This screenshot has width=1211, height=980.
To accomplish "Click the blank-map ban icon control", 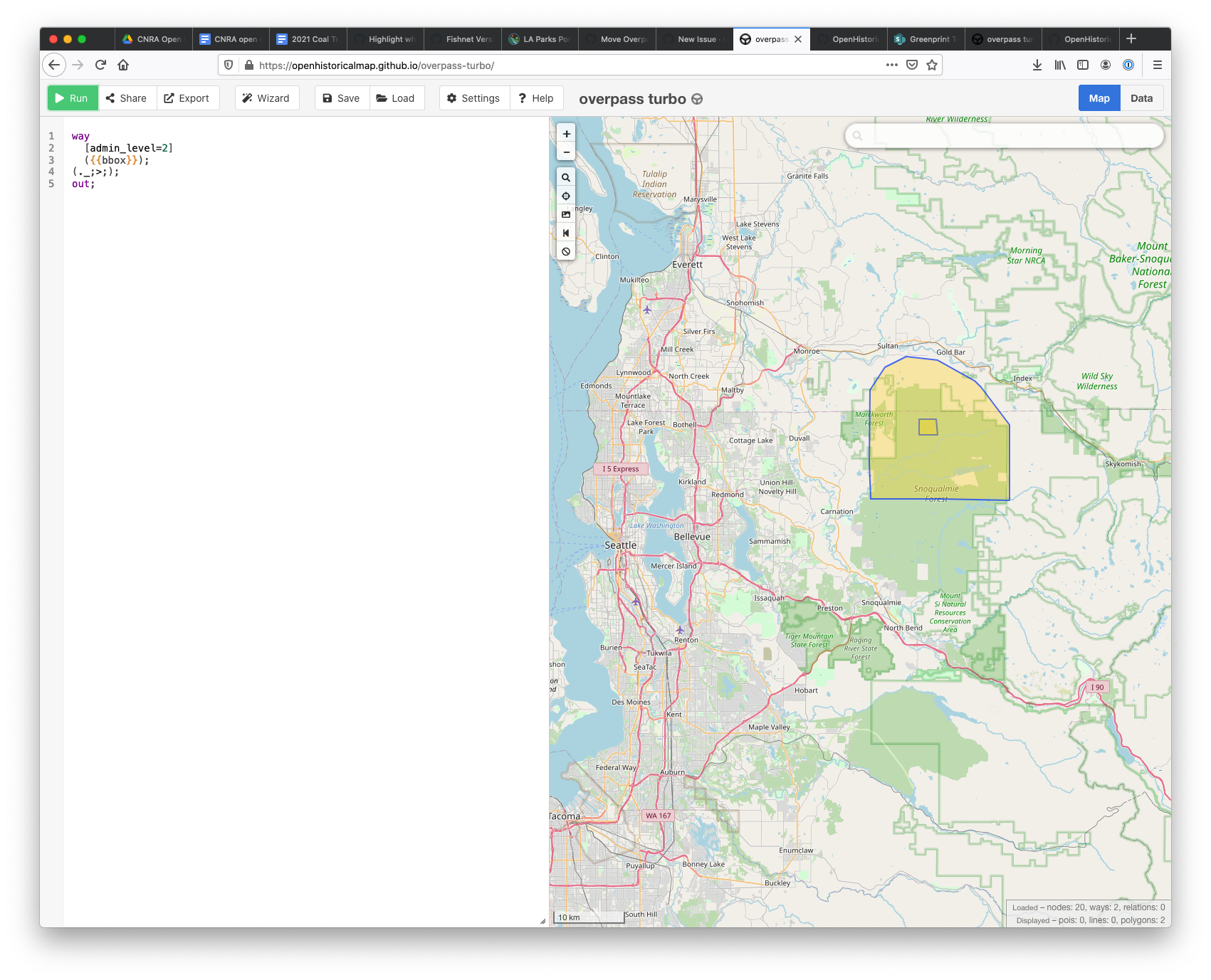I will pos(566,251).
